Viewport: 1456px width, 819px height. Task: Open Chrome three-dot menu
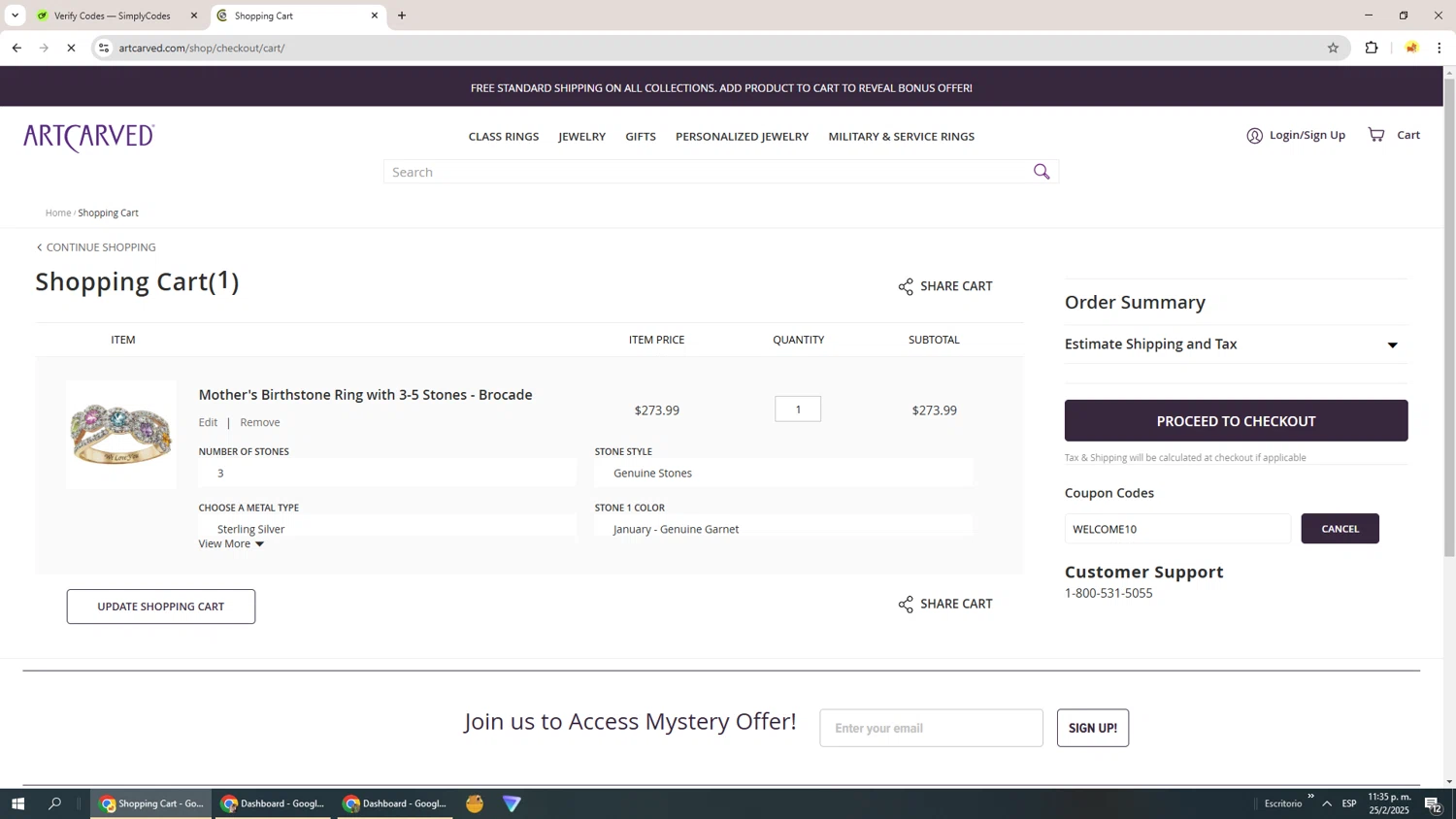pos(1439,48)
